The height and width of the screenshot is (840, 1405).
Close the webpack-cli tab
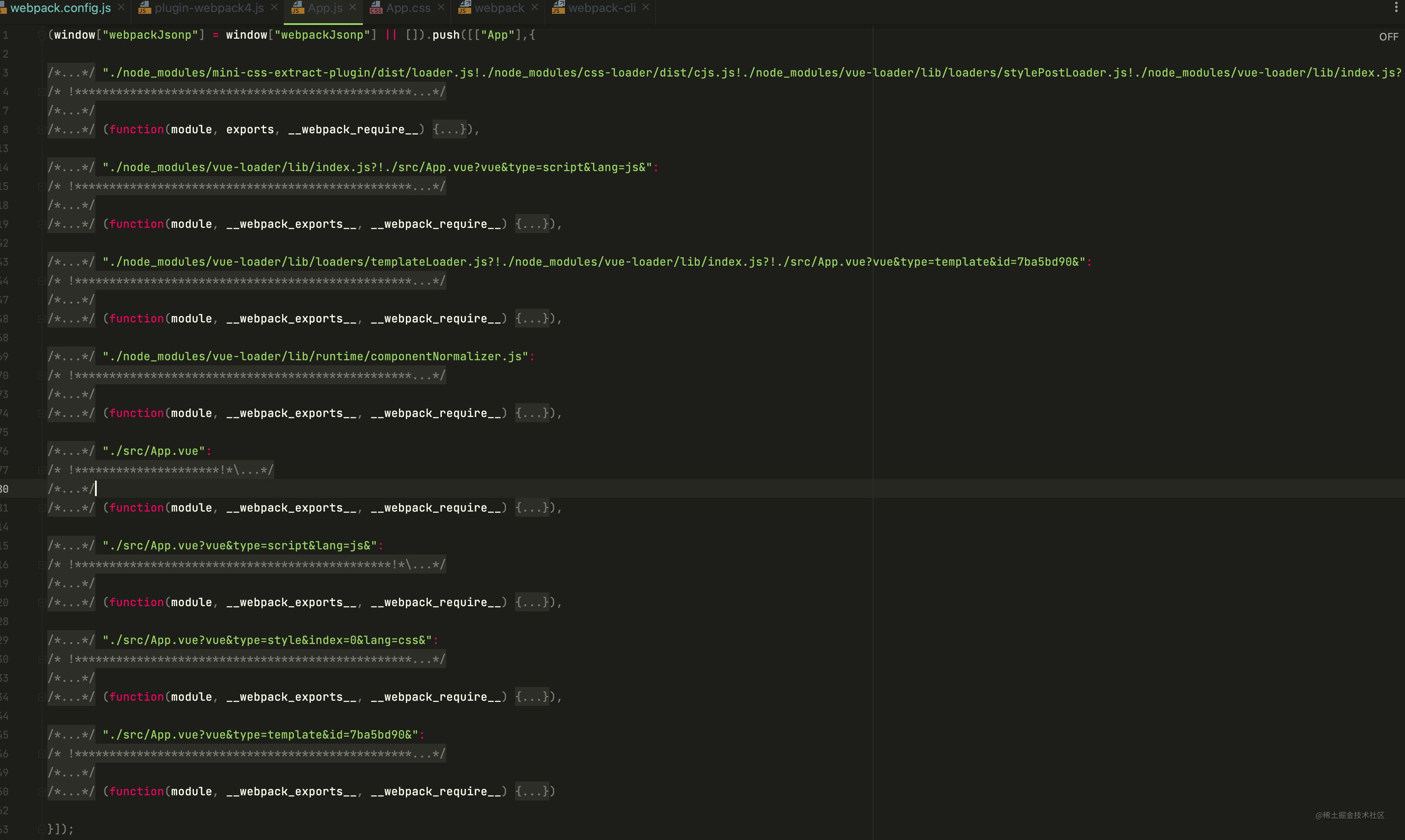646,7
